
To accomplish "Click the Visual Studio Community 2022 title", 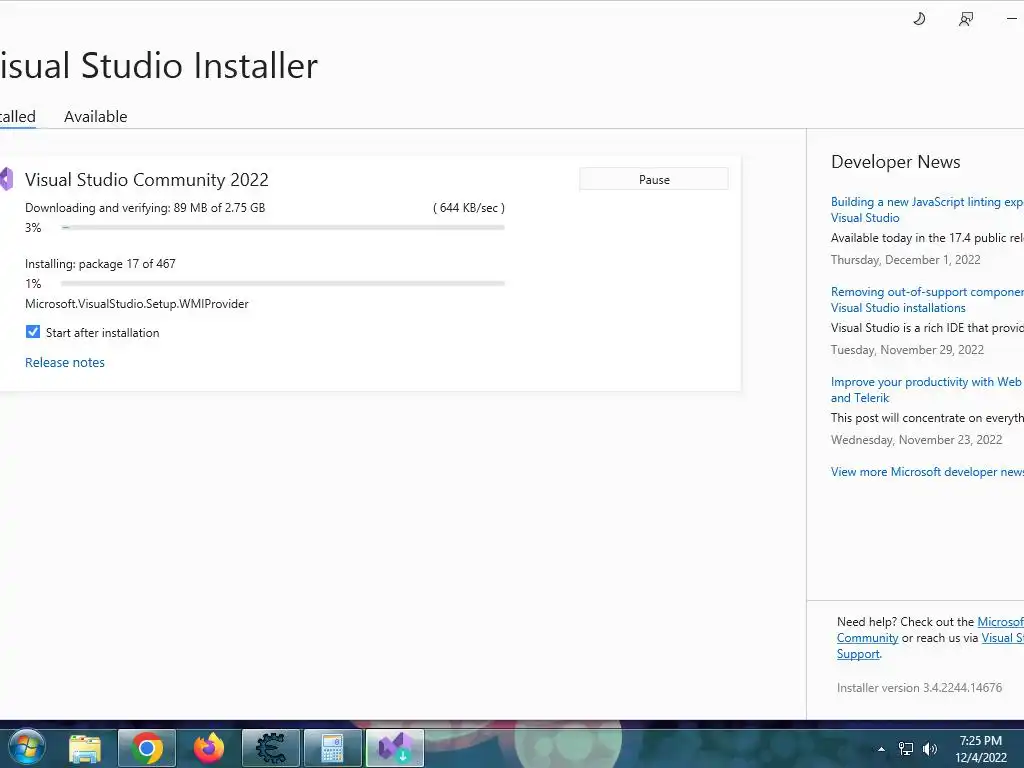I will [x=147, y=180].
